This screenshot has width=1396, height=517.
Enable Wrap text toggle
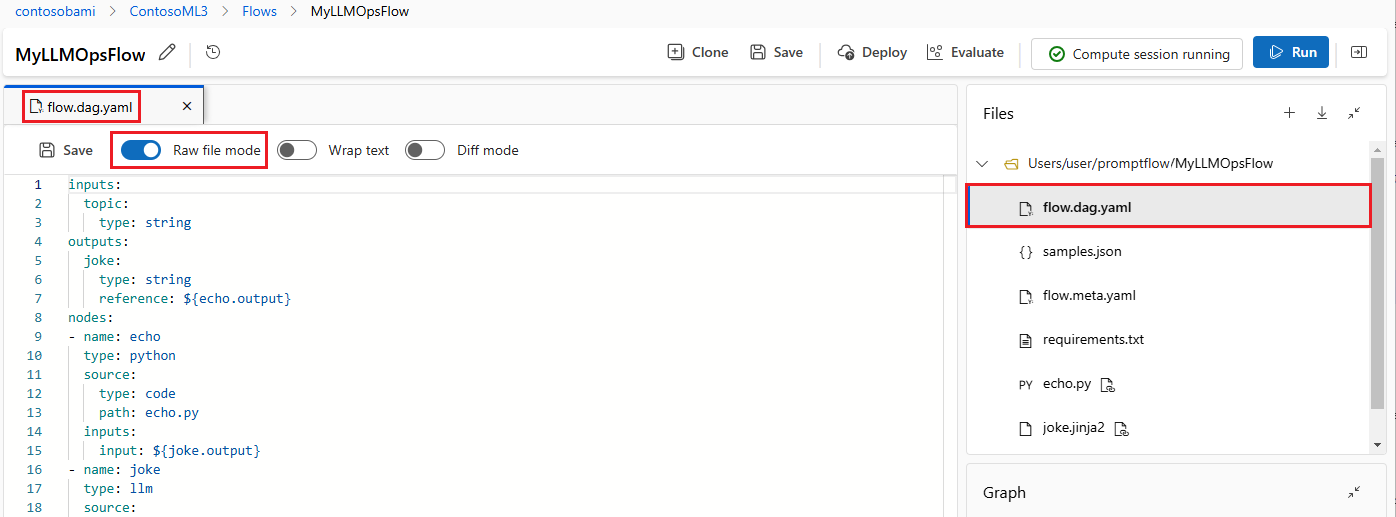(x=296, y=150)
